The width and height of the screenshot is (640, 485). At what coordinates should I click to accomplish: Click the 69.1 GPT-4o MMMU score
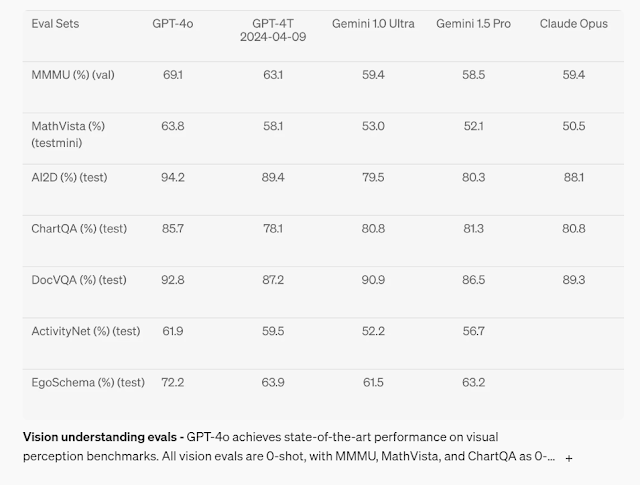[173, 75]
